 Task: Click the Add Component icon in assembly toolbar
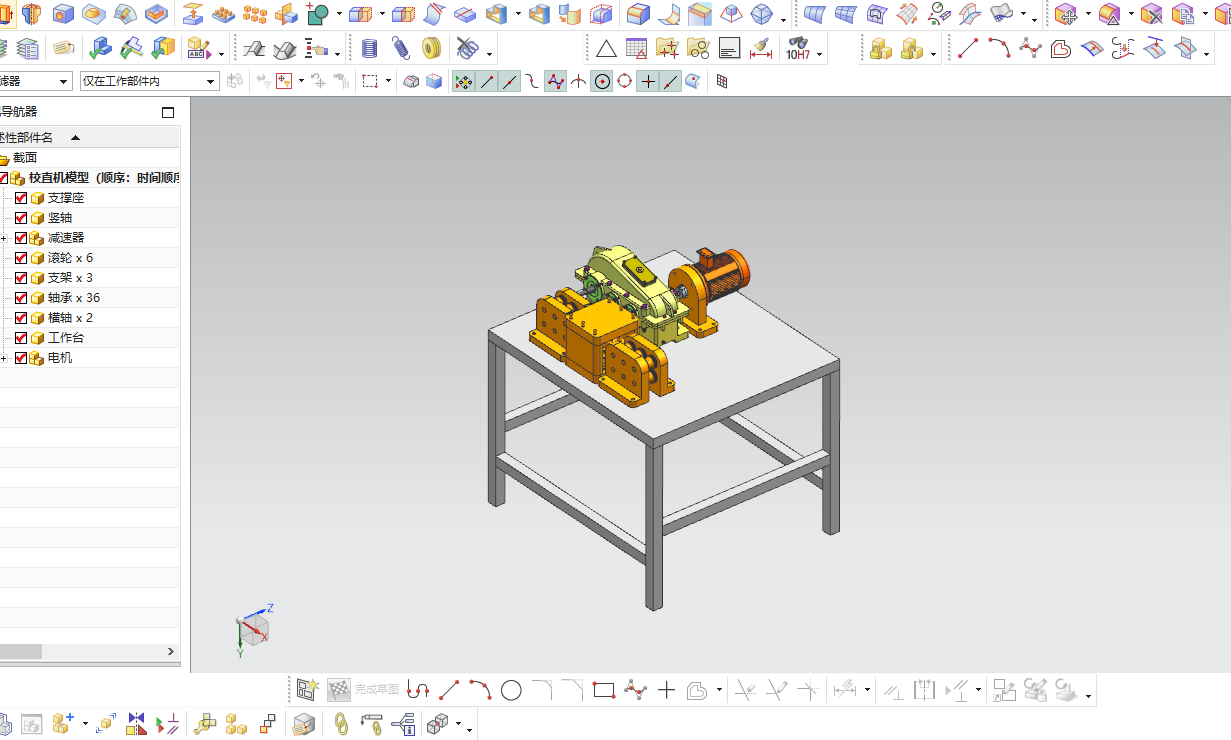coord(64,723)
